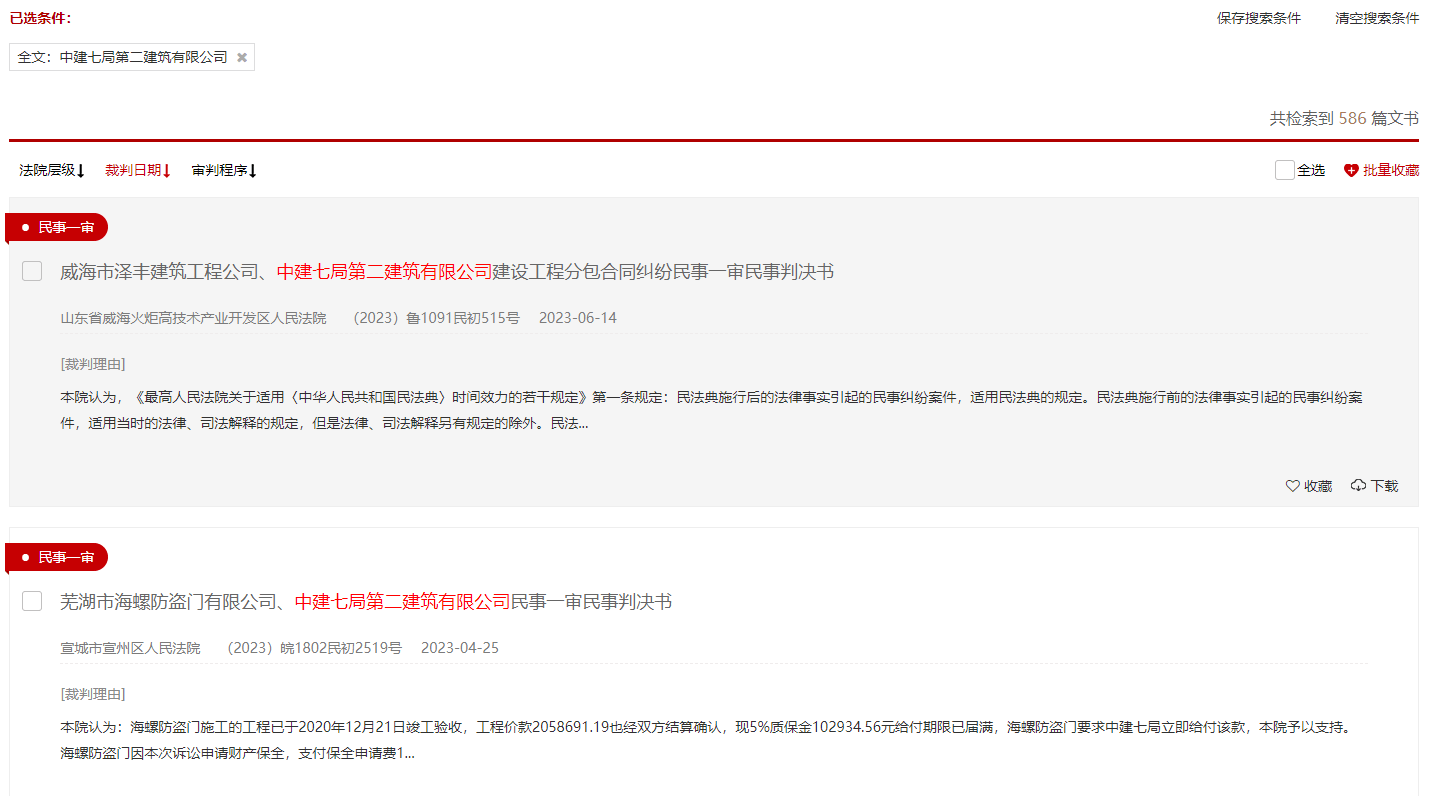Click [裁判理由] label in the 威海市泽丰 result

point(93,364)
